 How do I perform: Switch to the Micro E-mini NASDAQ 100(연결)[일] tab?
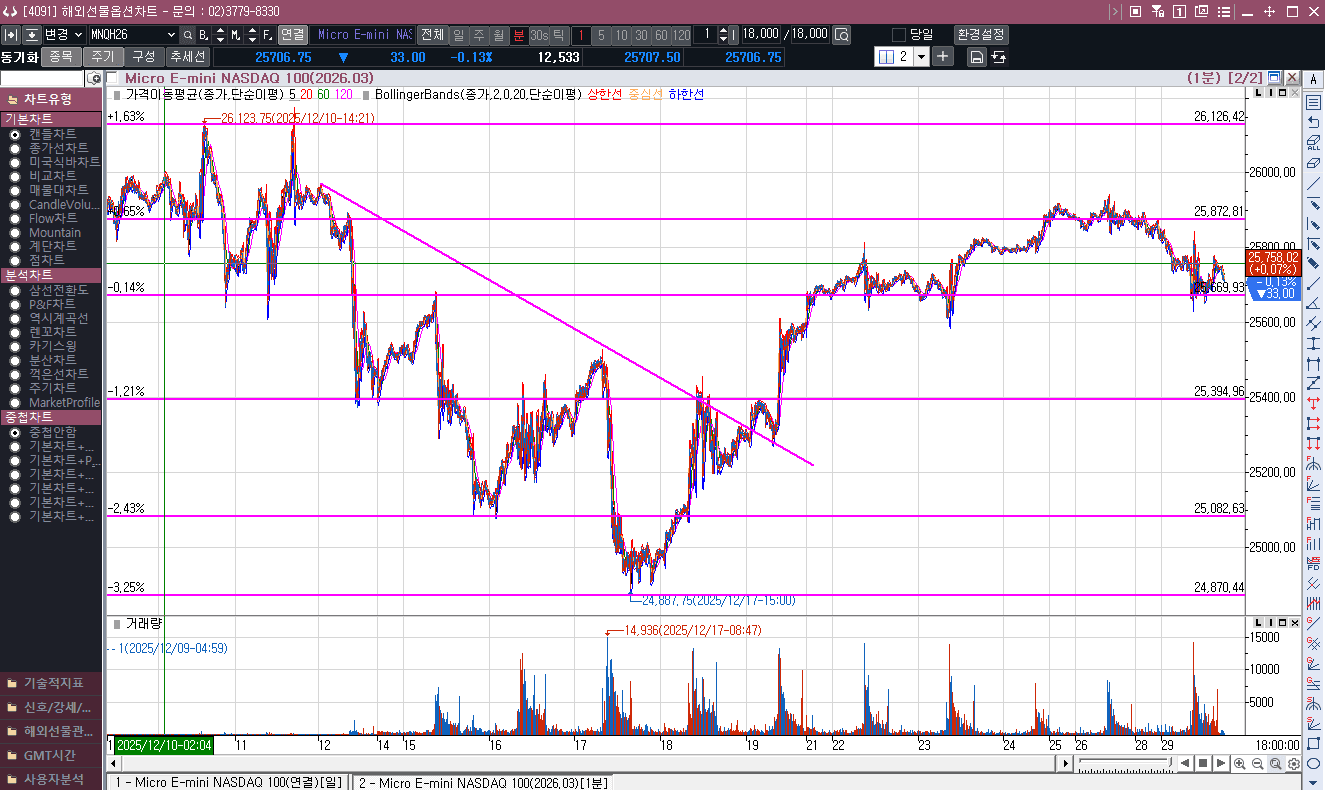[x=228, y=783]
